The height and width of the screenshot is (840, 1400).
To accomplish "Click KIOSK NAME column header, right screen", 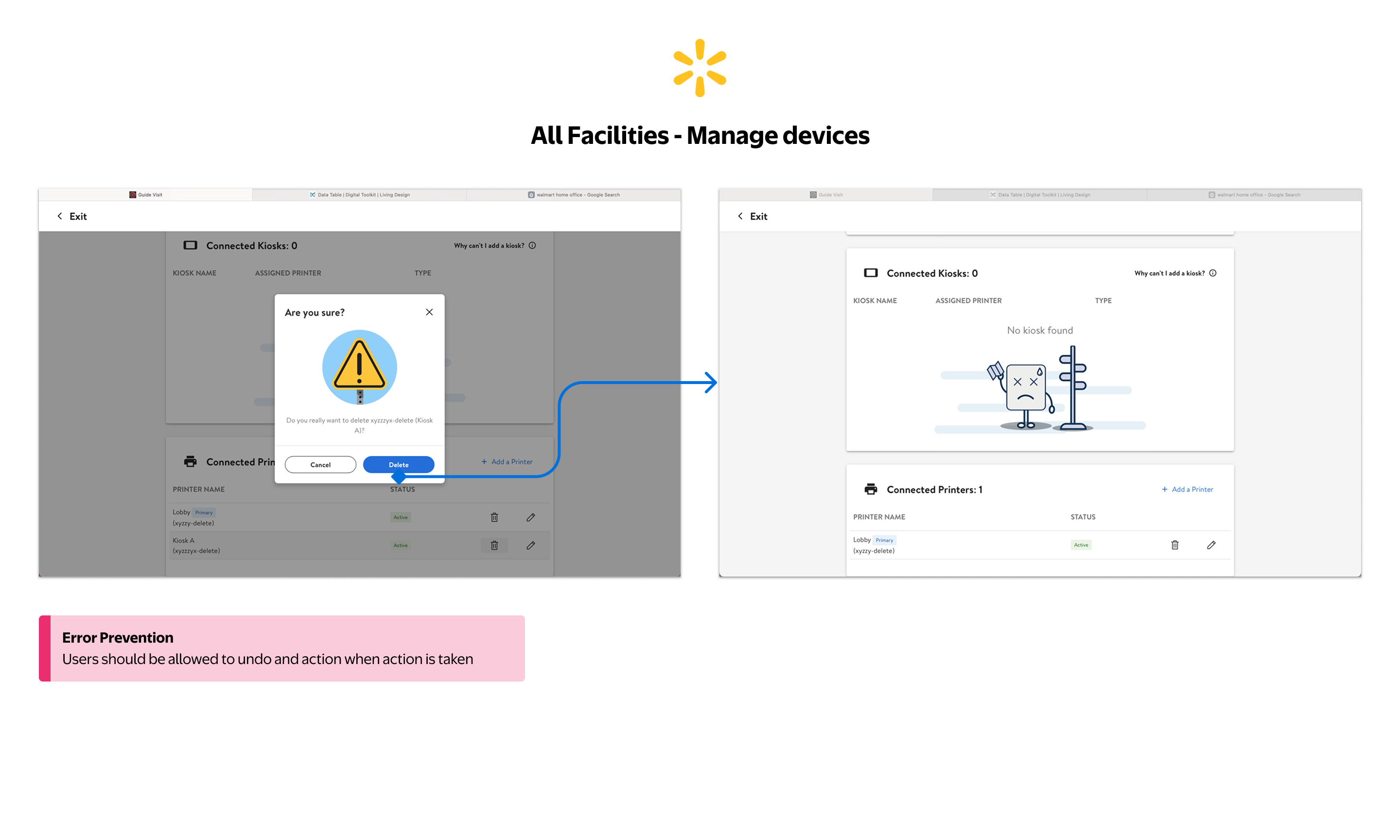I will pyautogui.click(x=875, y=301).
